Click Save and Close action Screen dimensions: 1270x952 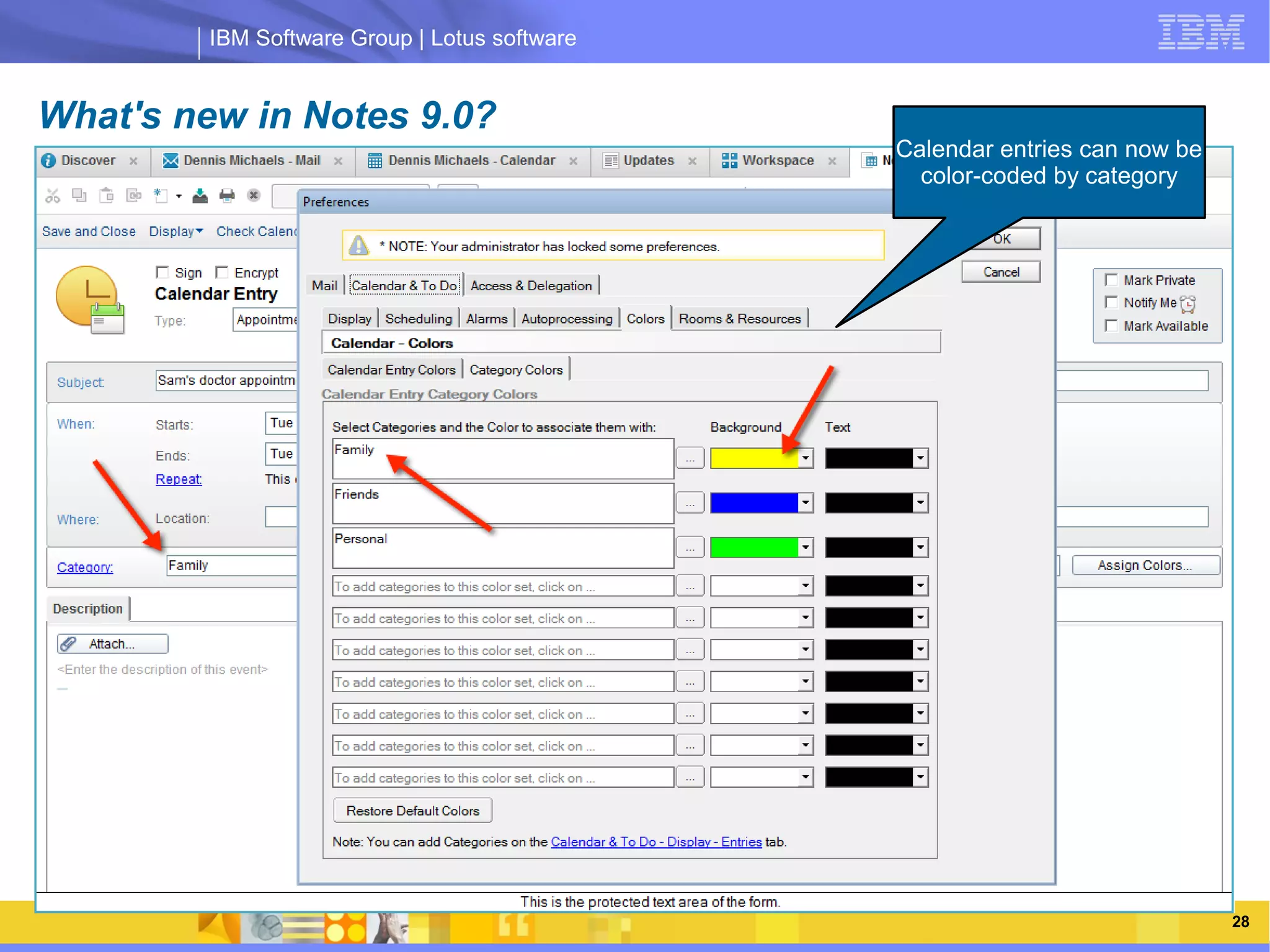coord(89,231)
